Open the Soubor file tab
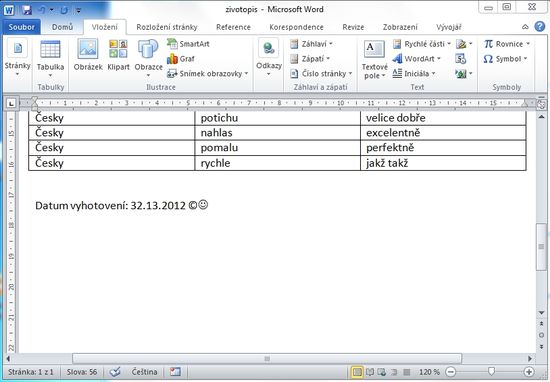550x382 pixels. click(21, 27)
